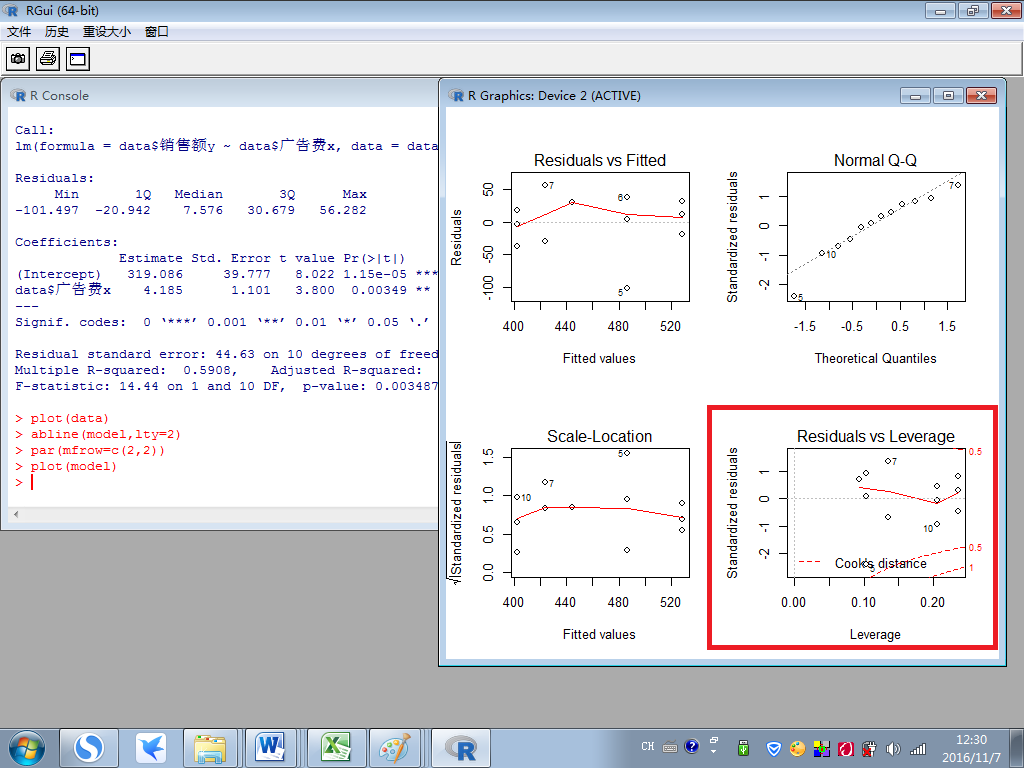Click the print toolbar icon
This screenshot has height=768, width=1024.
[48, 59]
